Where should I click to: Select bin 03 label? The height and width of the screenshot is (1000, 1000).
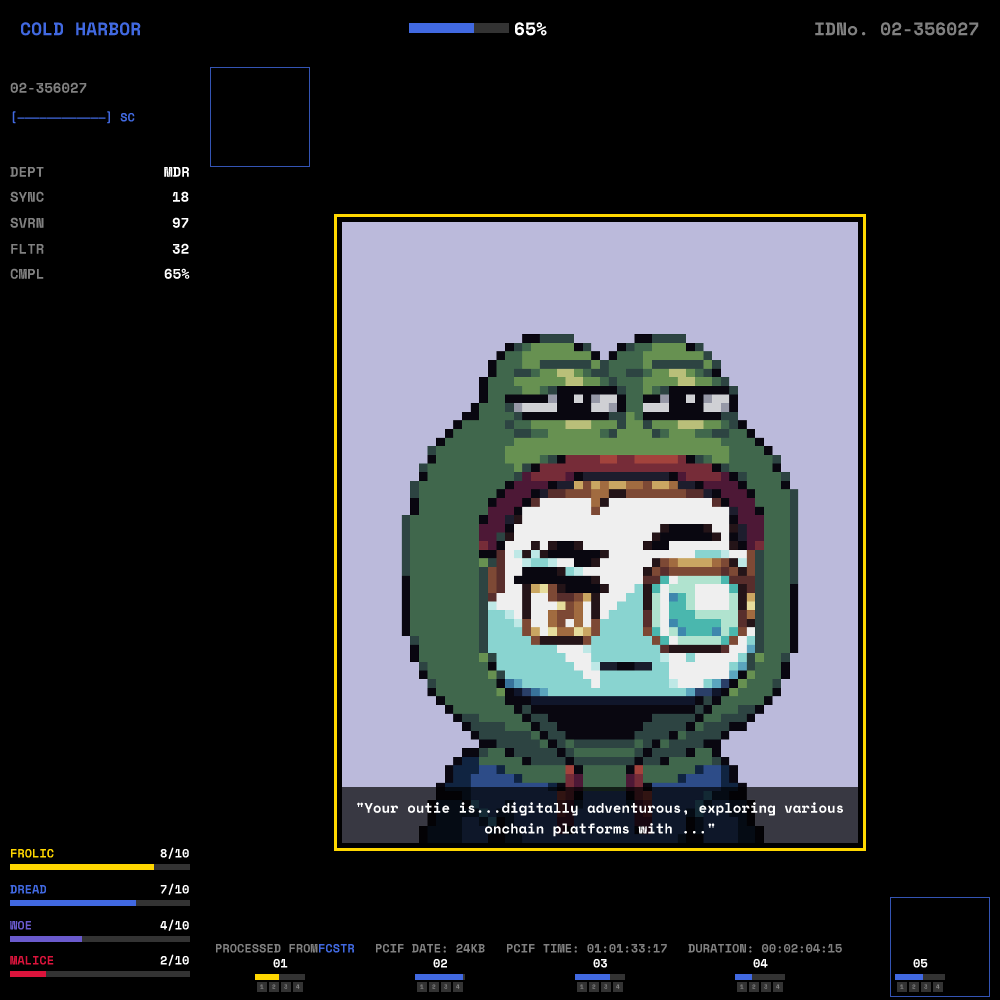pyautogui.click(x=600, y=964)
